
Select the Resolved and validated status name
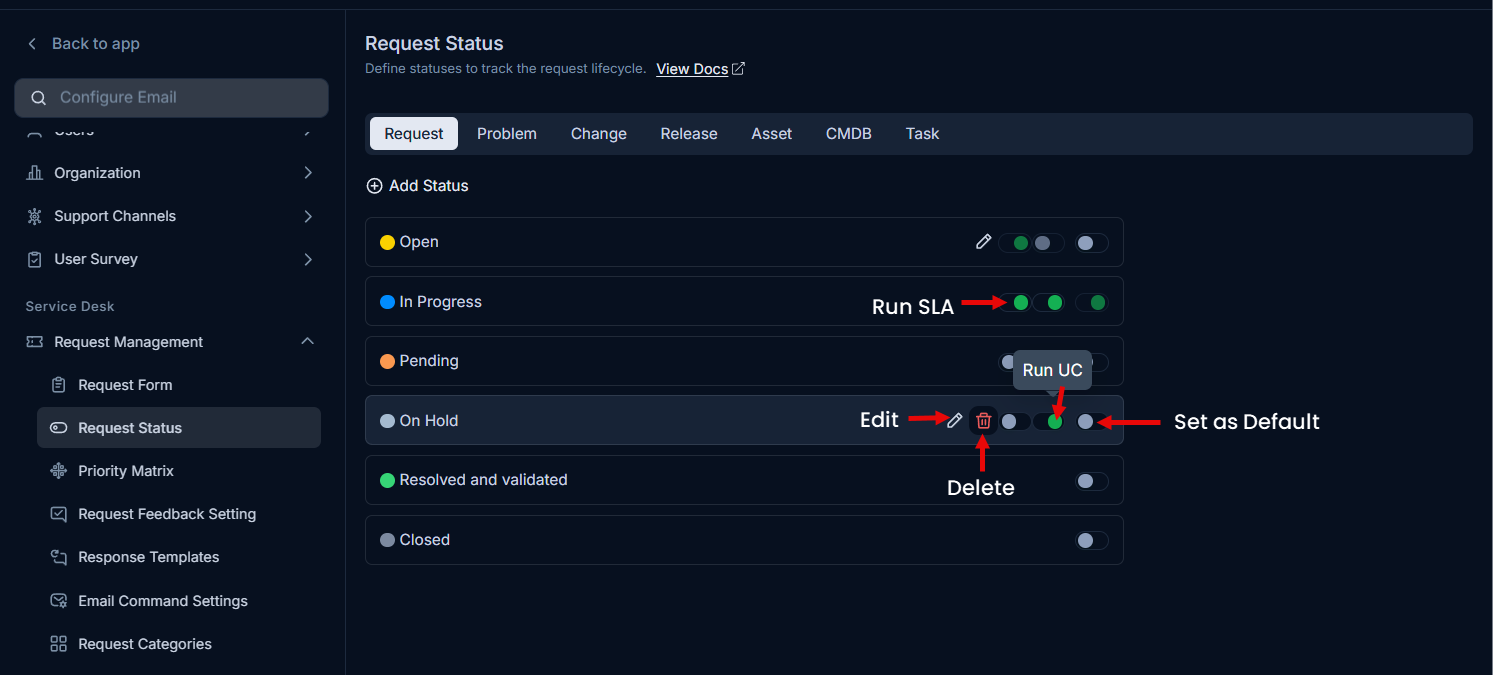click(x=483, y=480)
